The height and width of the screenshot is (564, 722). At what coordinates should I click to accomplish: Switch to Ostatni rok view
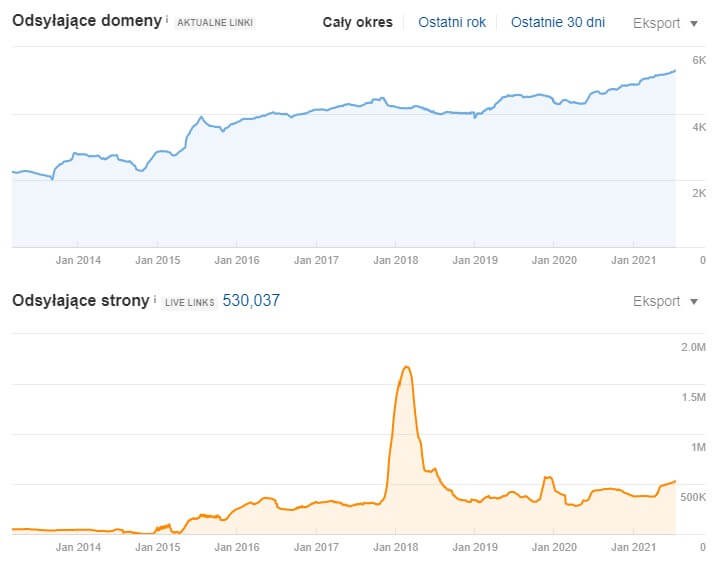pyautogui.click(x=452, y=22)
